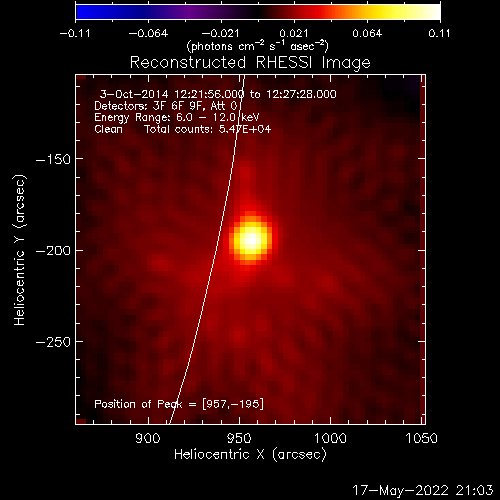Click the white end of the colorbar

[432, 12]
